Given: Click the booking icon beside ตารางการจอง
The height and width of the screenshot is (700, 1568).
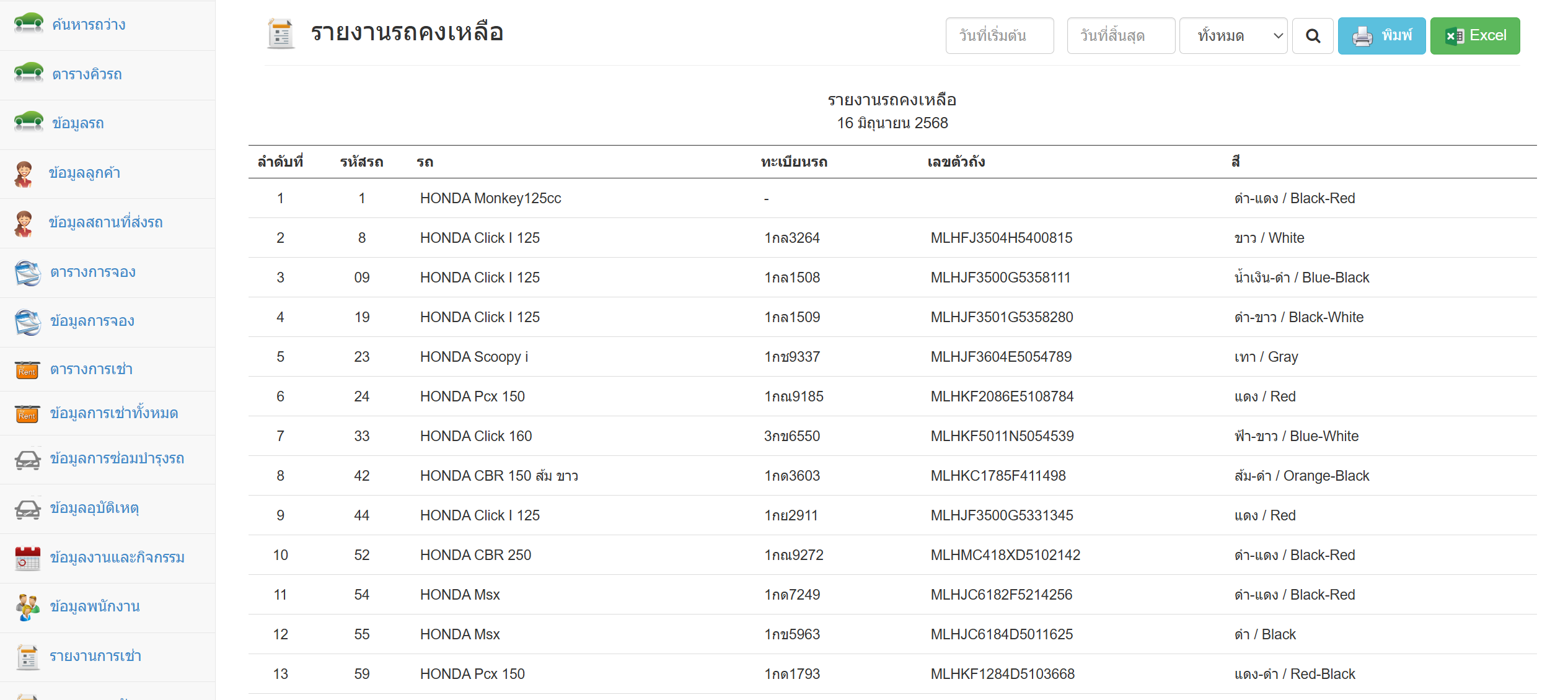Looking at the screenshot, I should (28, 273).
